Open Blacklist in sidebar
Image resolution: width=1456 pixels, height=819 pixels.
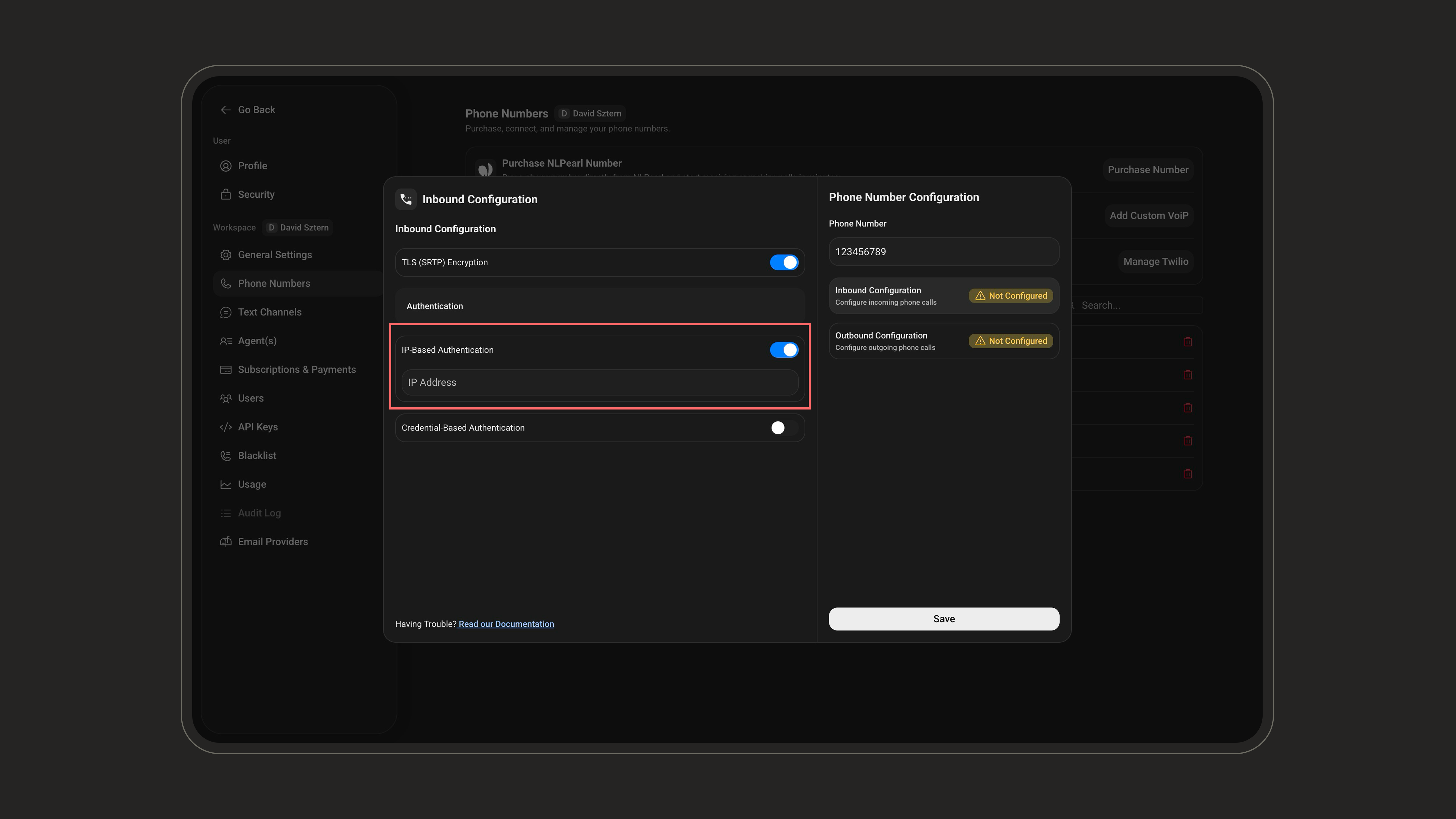point(298,456)
